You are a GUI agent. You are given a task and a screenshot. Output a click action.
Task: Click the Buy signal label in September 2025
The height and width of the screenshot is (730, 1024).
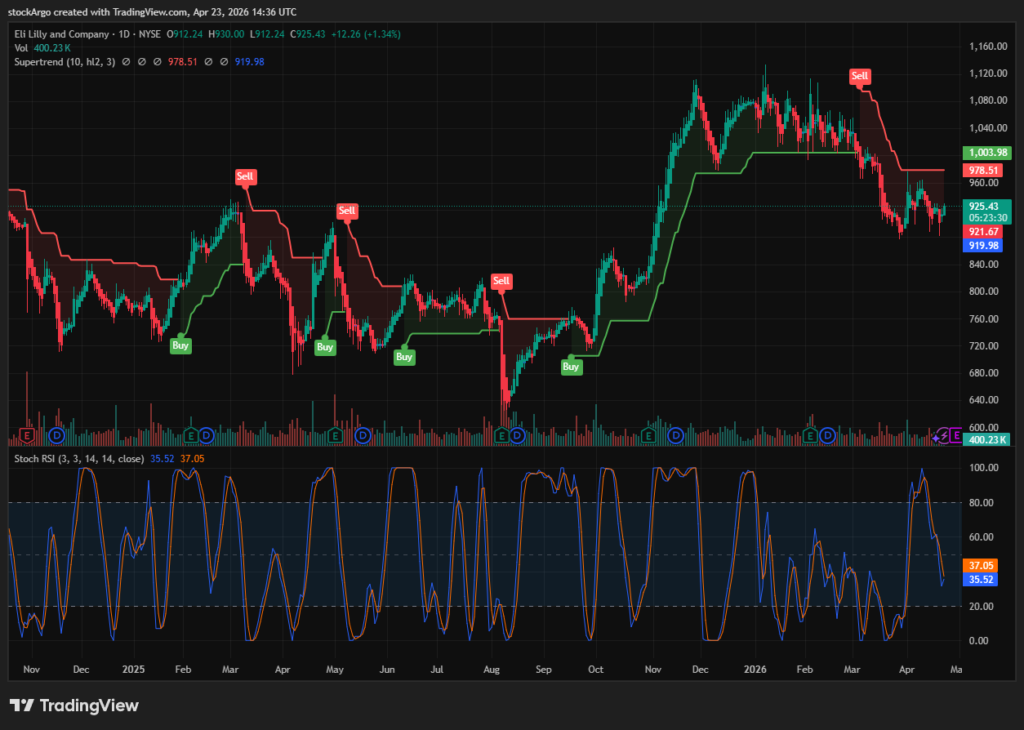pyautogui.click(x=571, y=366)
